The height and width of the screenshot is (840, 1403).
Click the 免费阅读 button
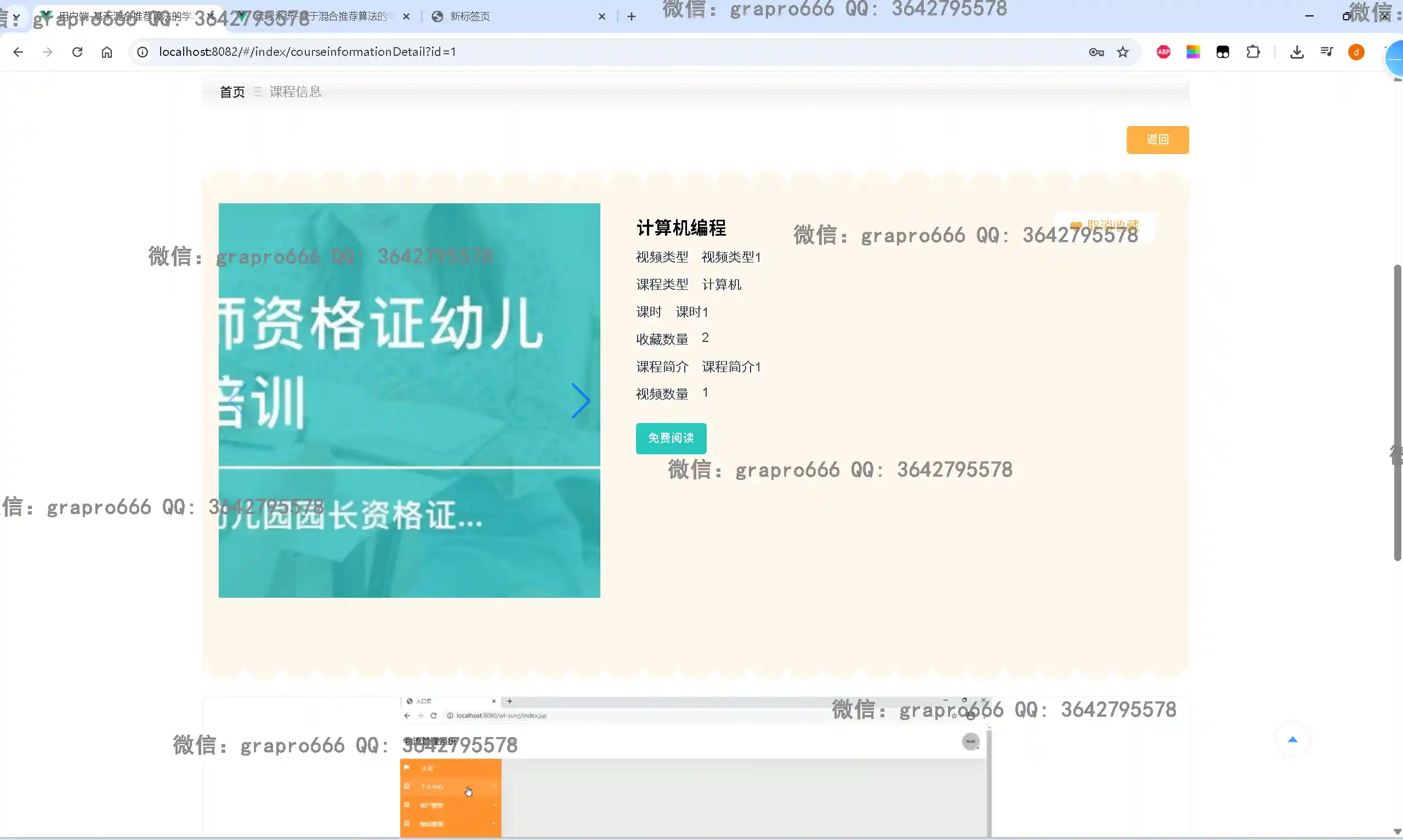tap(671, 438)
